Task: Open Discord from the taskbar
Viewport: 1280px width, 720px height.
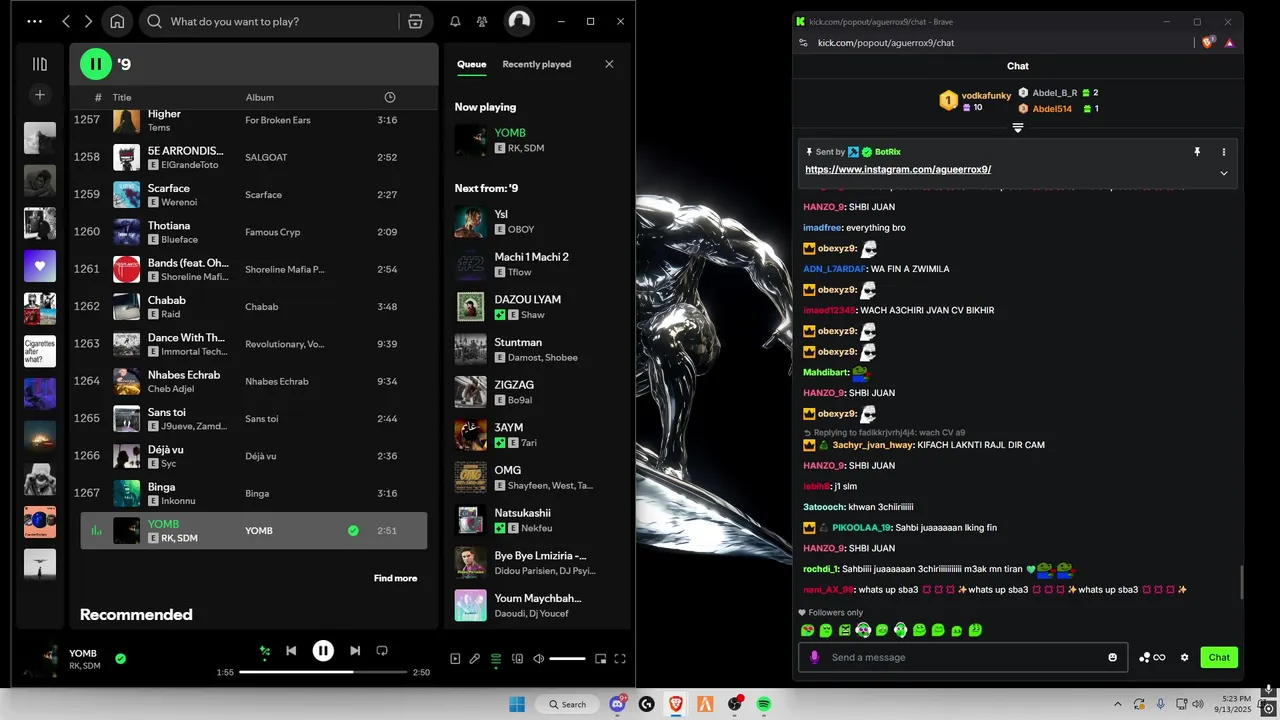Action: point(617,704)
